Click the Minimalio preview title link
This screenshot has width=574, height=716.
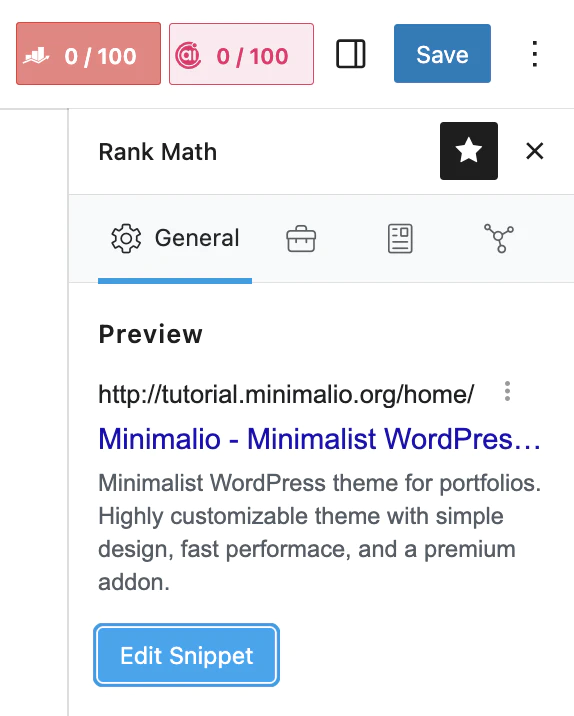[320, 439]
